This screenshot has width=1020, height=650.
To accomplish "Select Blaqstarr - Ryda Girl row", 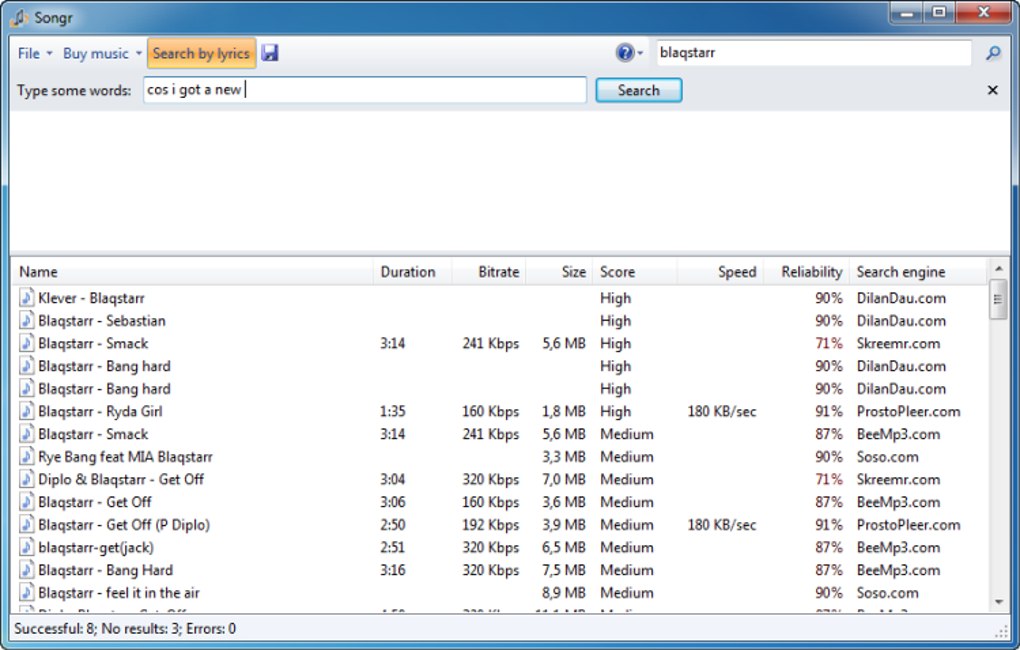I will [x=500, y=411].
